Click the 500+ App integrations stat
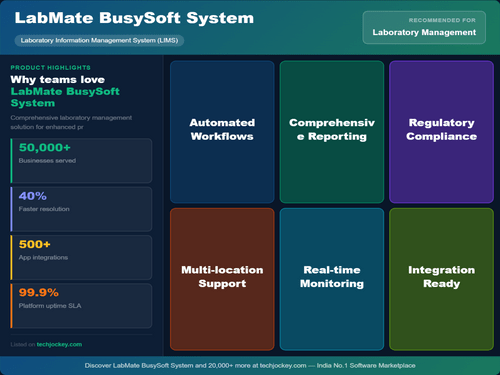Viewport: 500px width, 375px height. pos(81,257)
